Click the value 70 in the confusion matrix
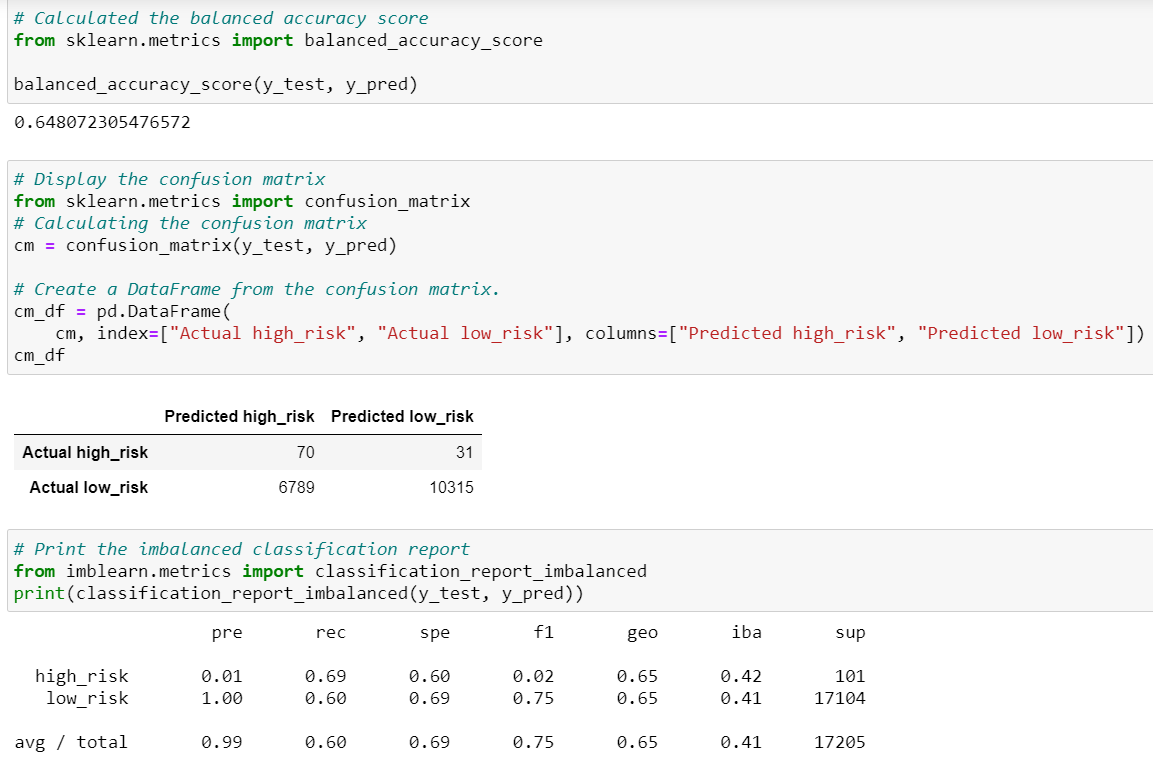This screenshot has width=1153, height=775. pos(307,452)
